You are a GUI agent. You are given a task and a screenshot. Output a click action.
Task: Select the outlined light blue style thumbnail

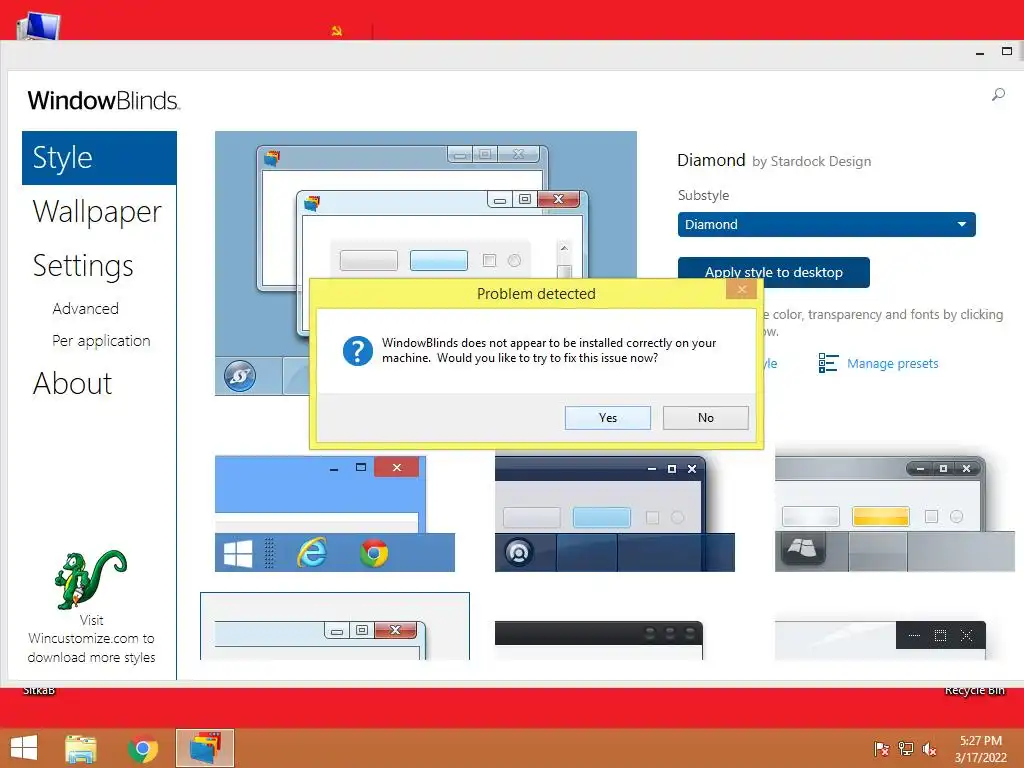[334, 626]
